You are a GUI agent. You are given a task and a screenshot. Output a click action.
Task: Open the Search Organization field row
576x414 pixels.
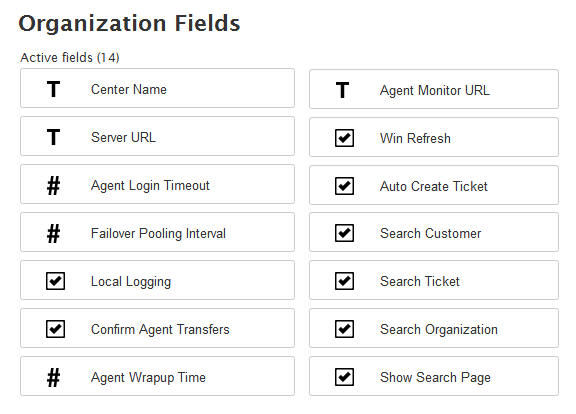pos(434,328)
